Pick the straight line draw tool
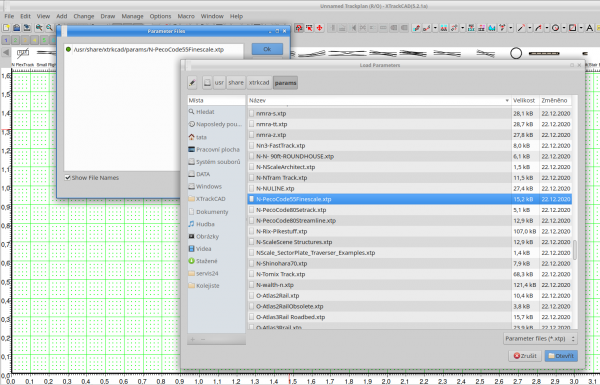The height and width of the screenshot is (385, 600). coord(521,28)
